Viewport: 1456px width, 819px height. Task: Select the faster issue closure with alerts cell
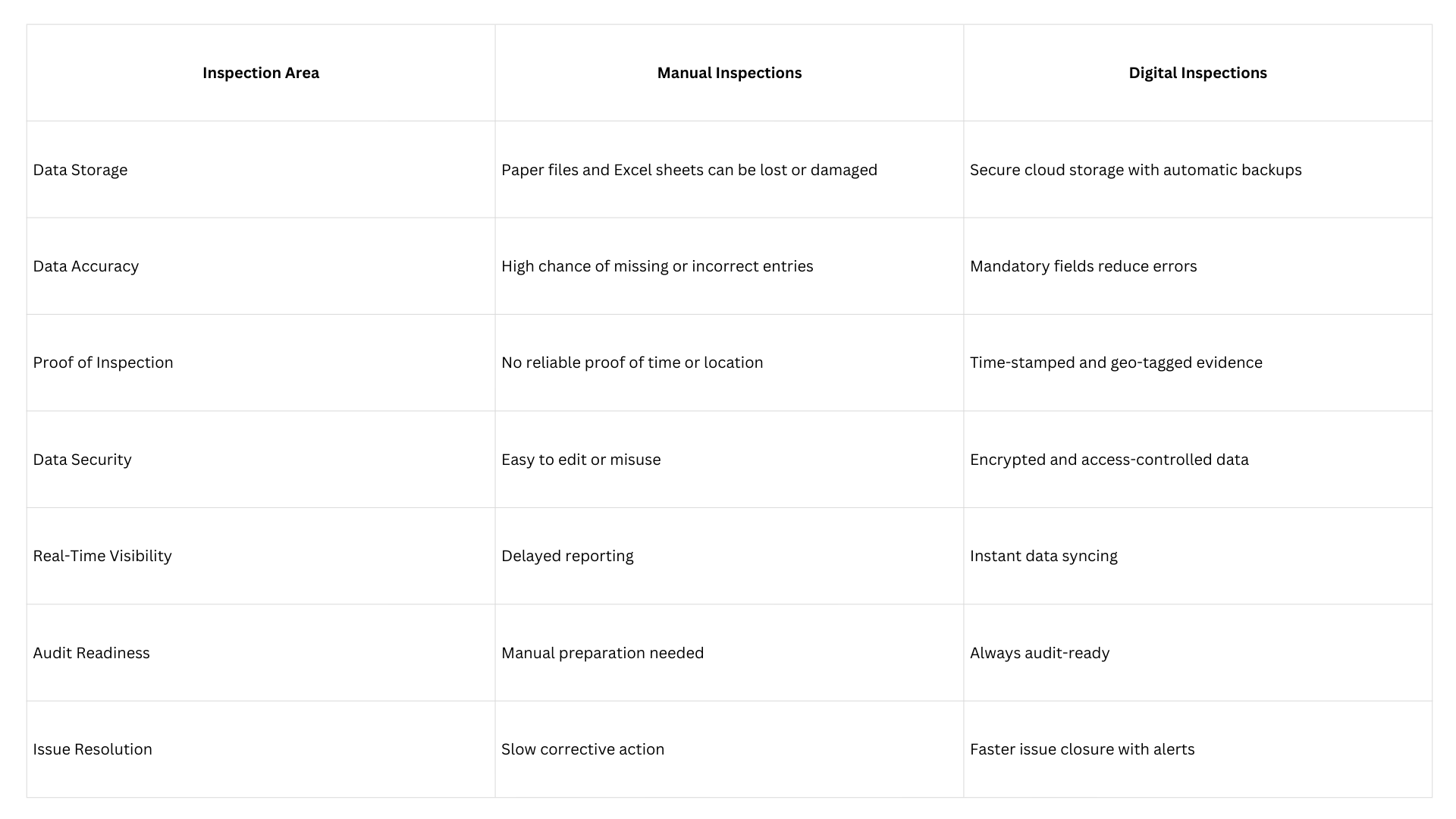[1082, 749]
